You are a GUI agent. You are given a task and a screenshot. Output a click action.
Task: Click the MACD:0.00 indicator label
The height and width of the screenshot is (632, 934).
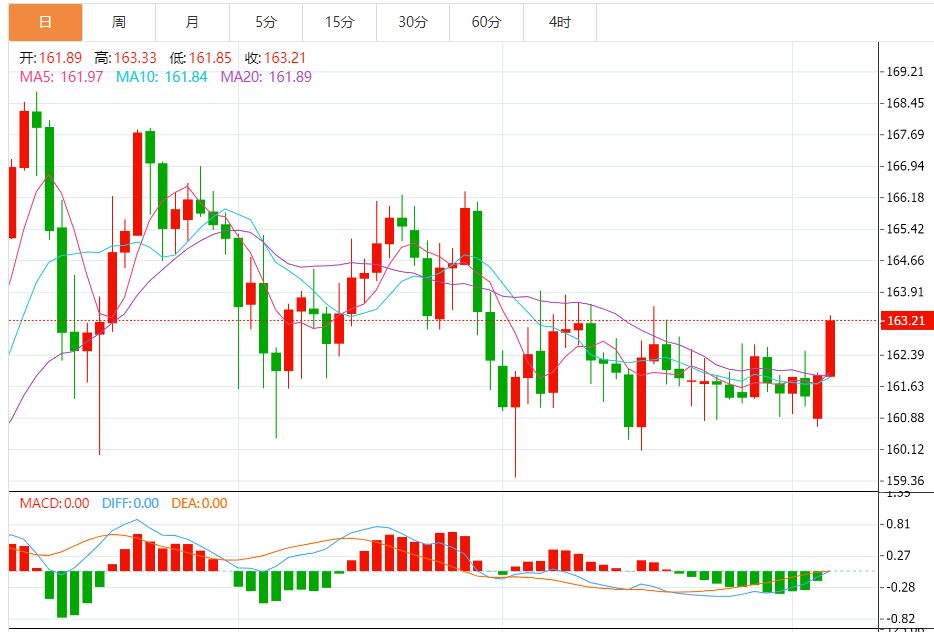click(x=54, y=503)
